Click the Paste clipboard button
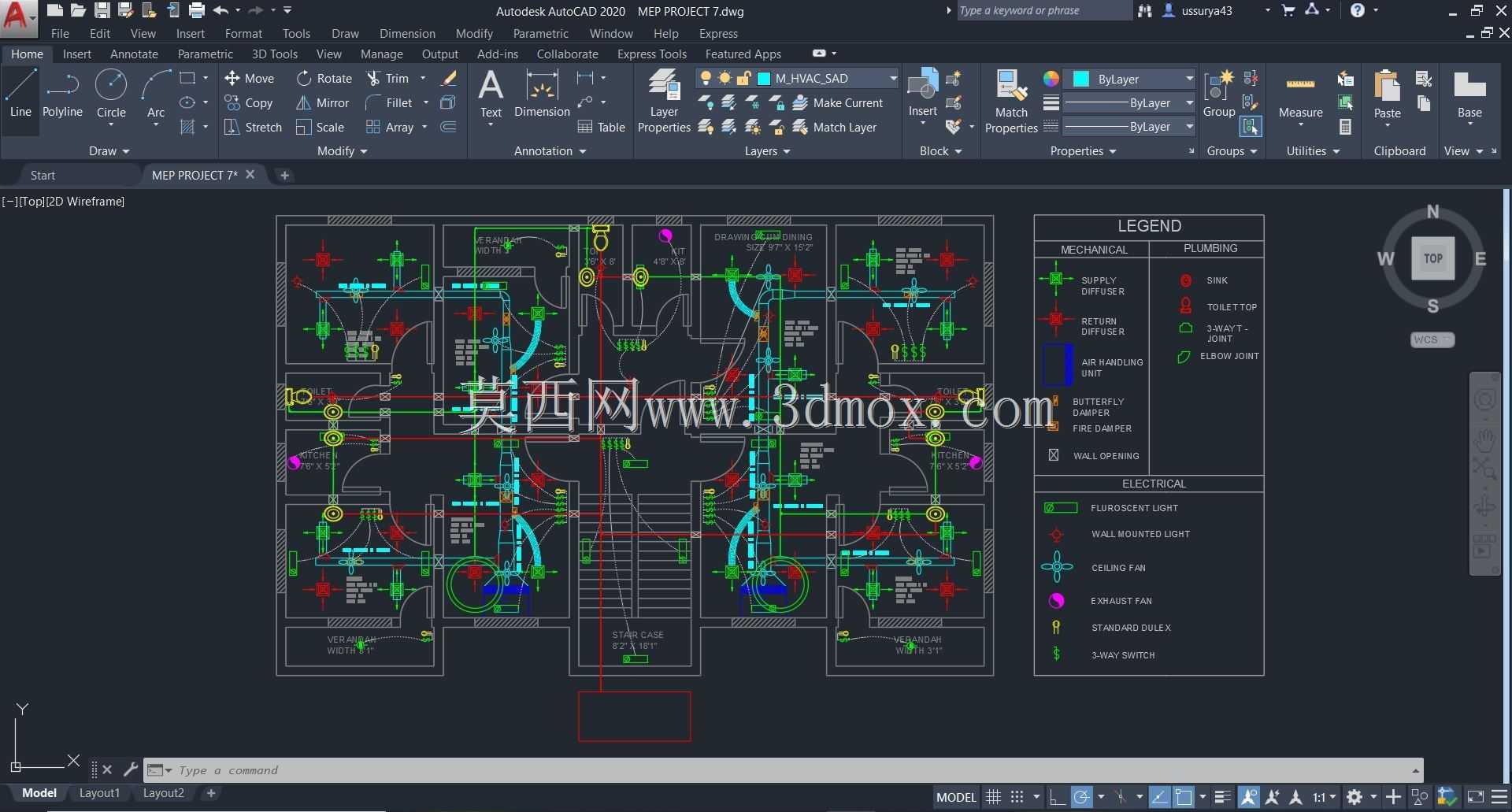The image size is (1512, 812). [1387, 95]
